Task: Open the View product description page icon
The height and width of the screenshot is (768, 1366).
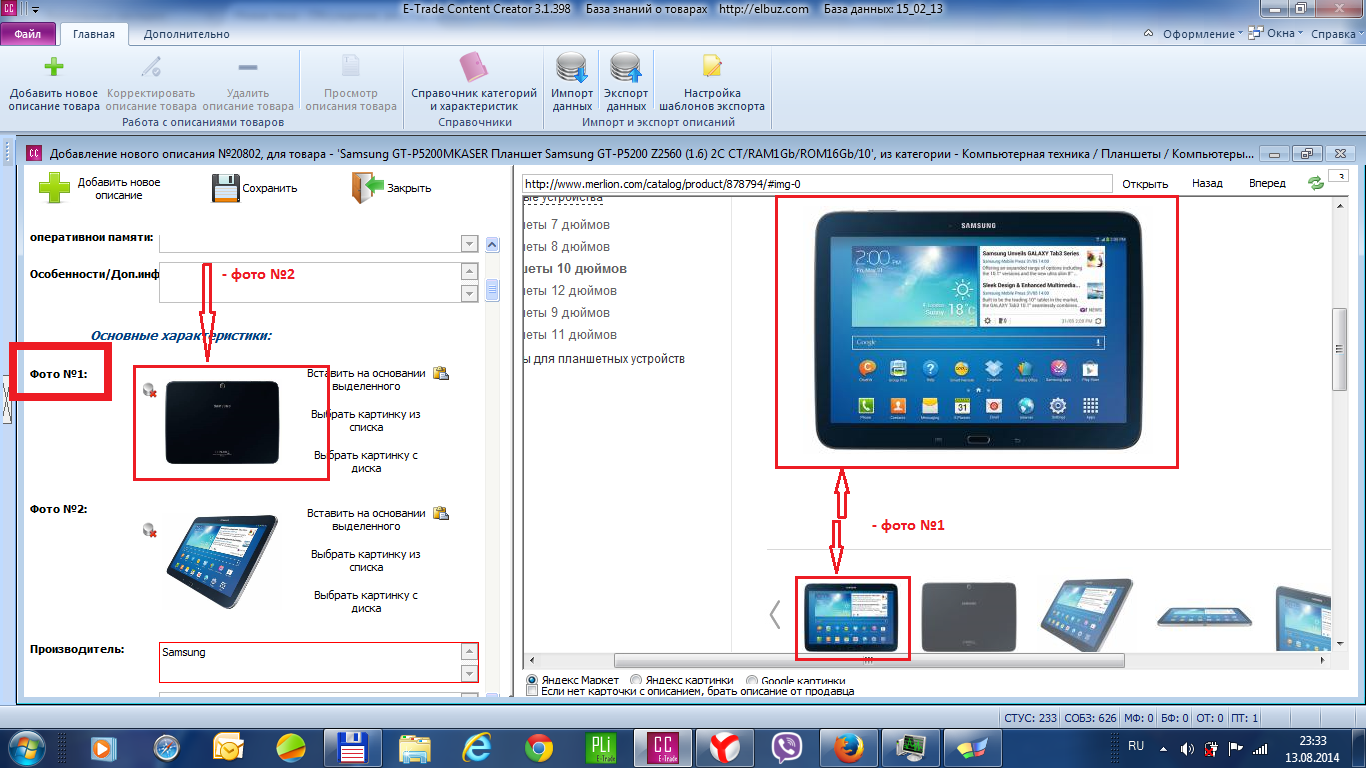Action: click(351, 68)
